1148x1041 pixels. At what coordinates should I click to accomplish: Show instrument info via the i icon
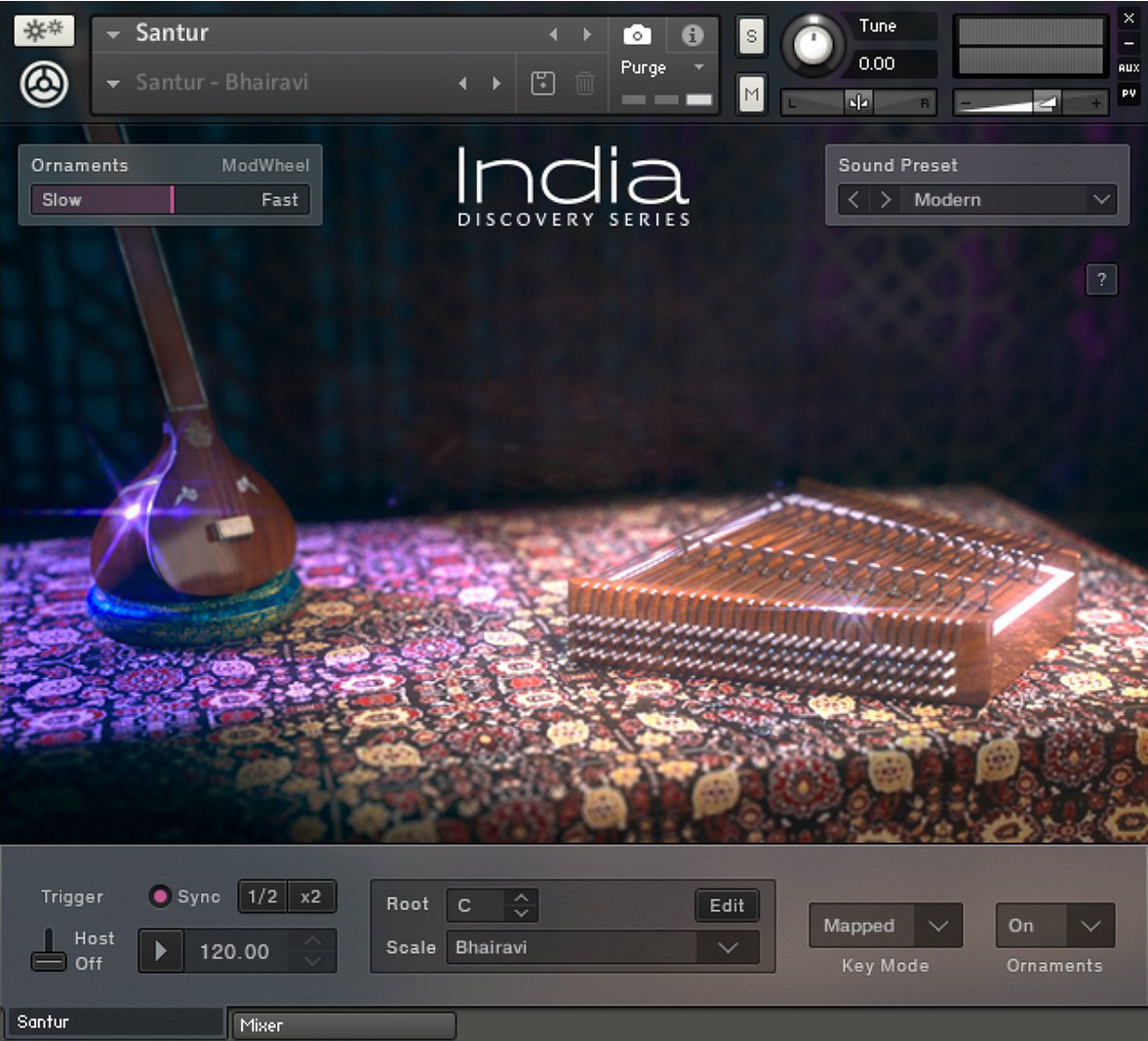pyautogui.click(x=693, y=33)
